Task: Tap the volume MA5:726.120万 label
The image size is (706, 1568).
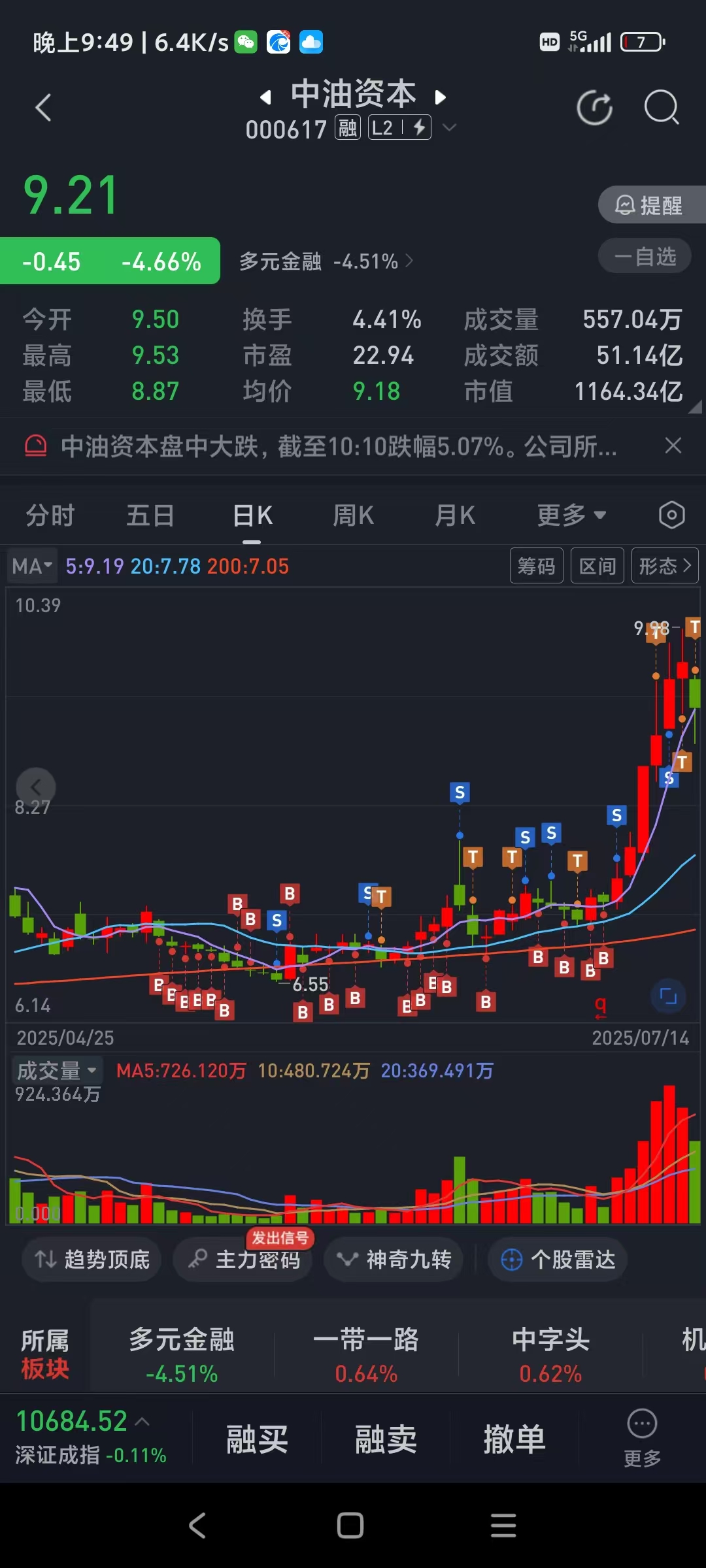Action: [x=181, y=1070]
